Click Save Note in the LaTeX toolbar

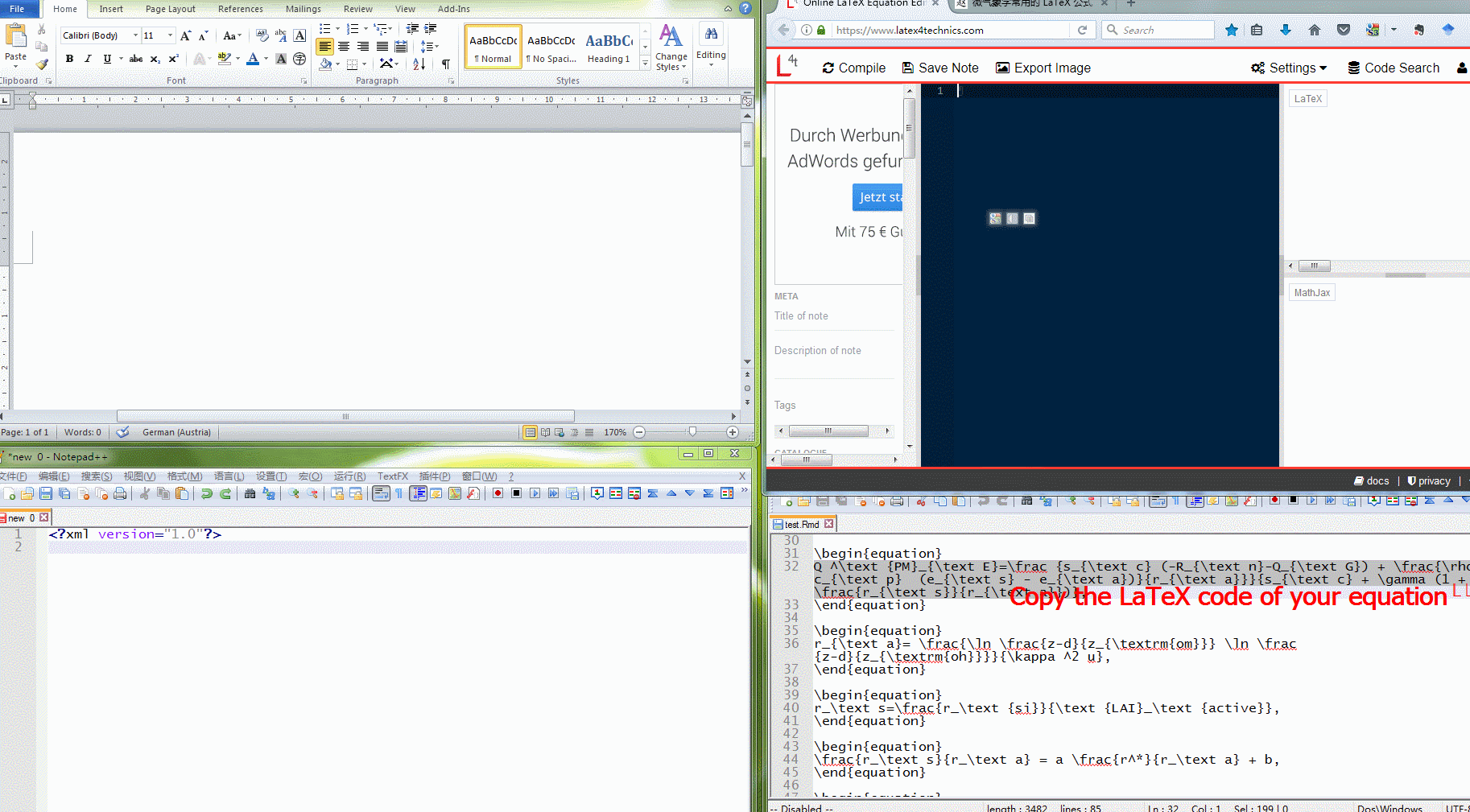[940, 68]
